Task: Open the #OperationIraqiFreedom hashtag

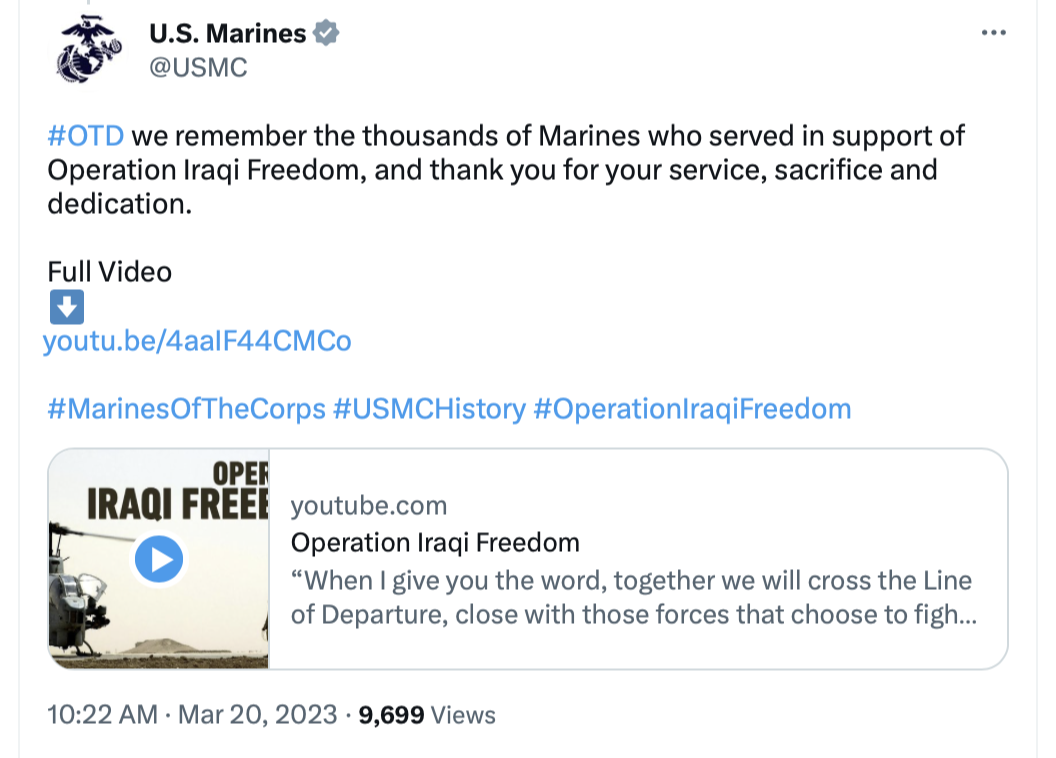Action: 692,409
